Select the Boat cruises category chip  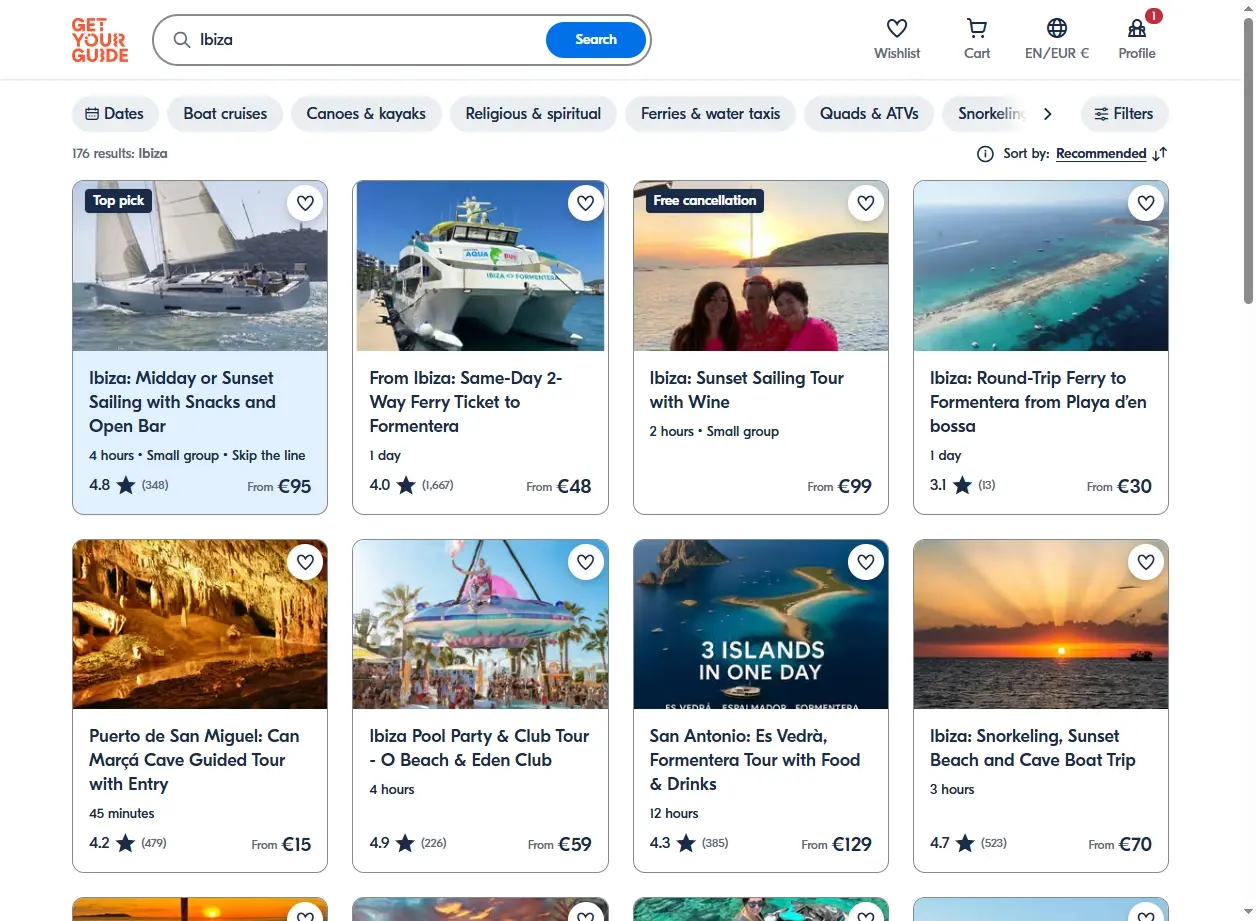[225, 114]
